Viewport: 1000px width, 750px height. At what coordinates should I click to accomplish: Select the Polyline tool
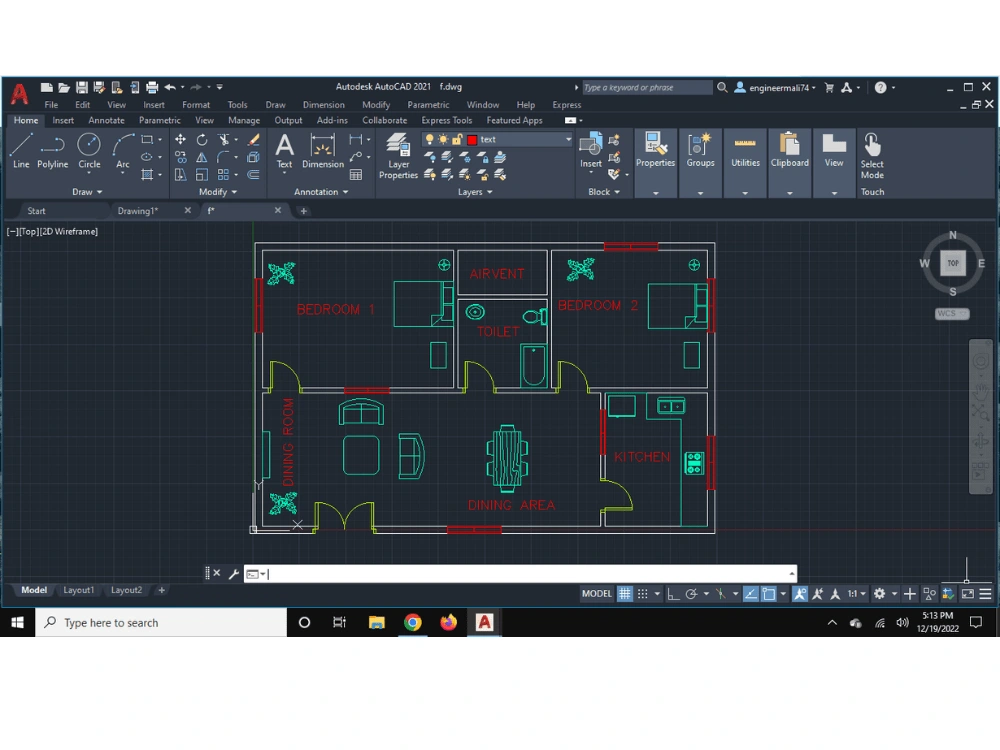tap(52, 150)
